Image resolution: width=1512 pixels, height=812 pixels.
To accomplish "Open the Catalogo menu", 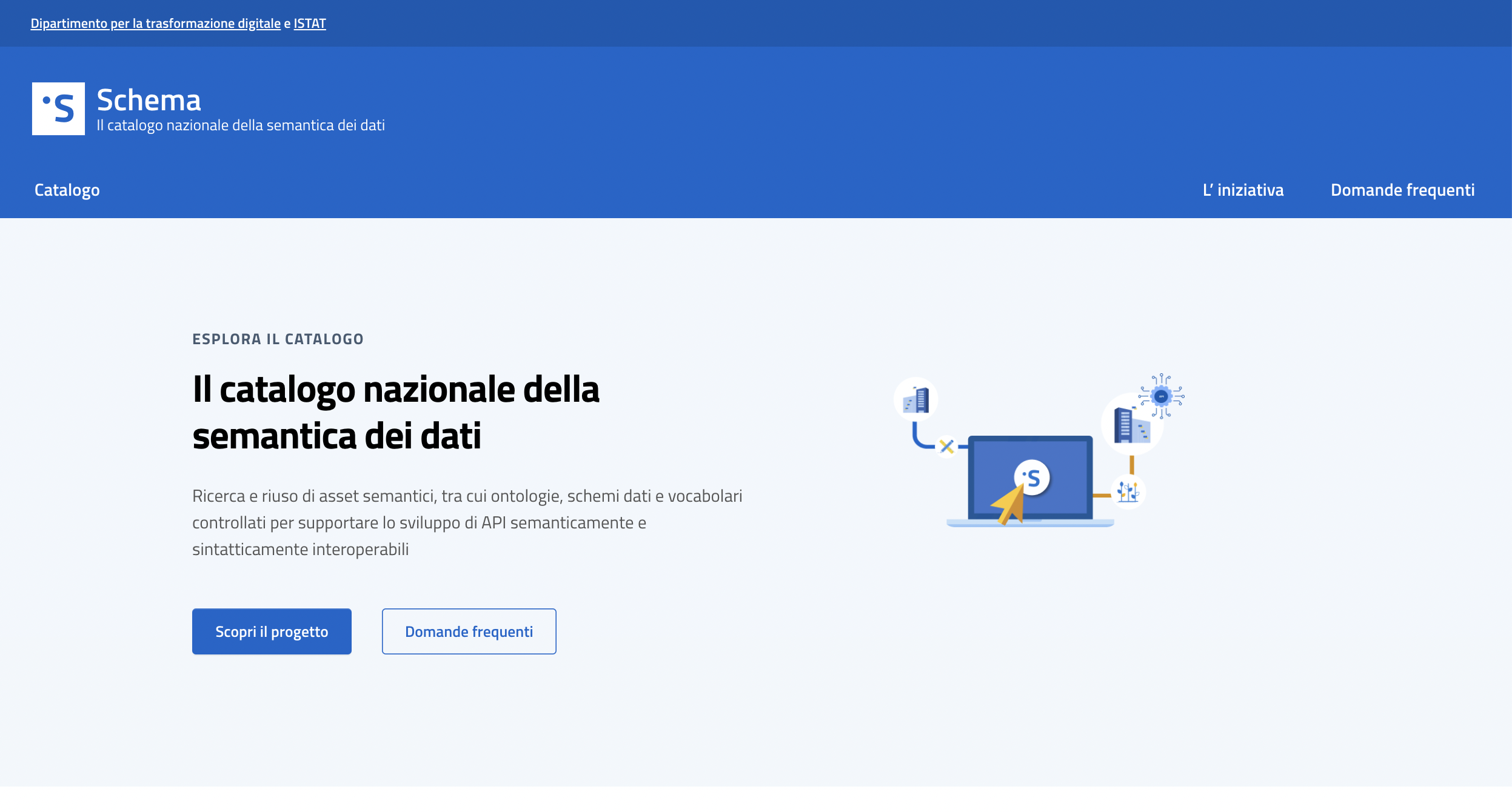I will point(67,190).
